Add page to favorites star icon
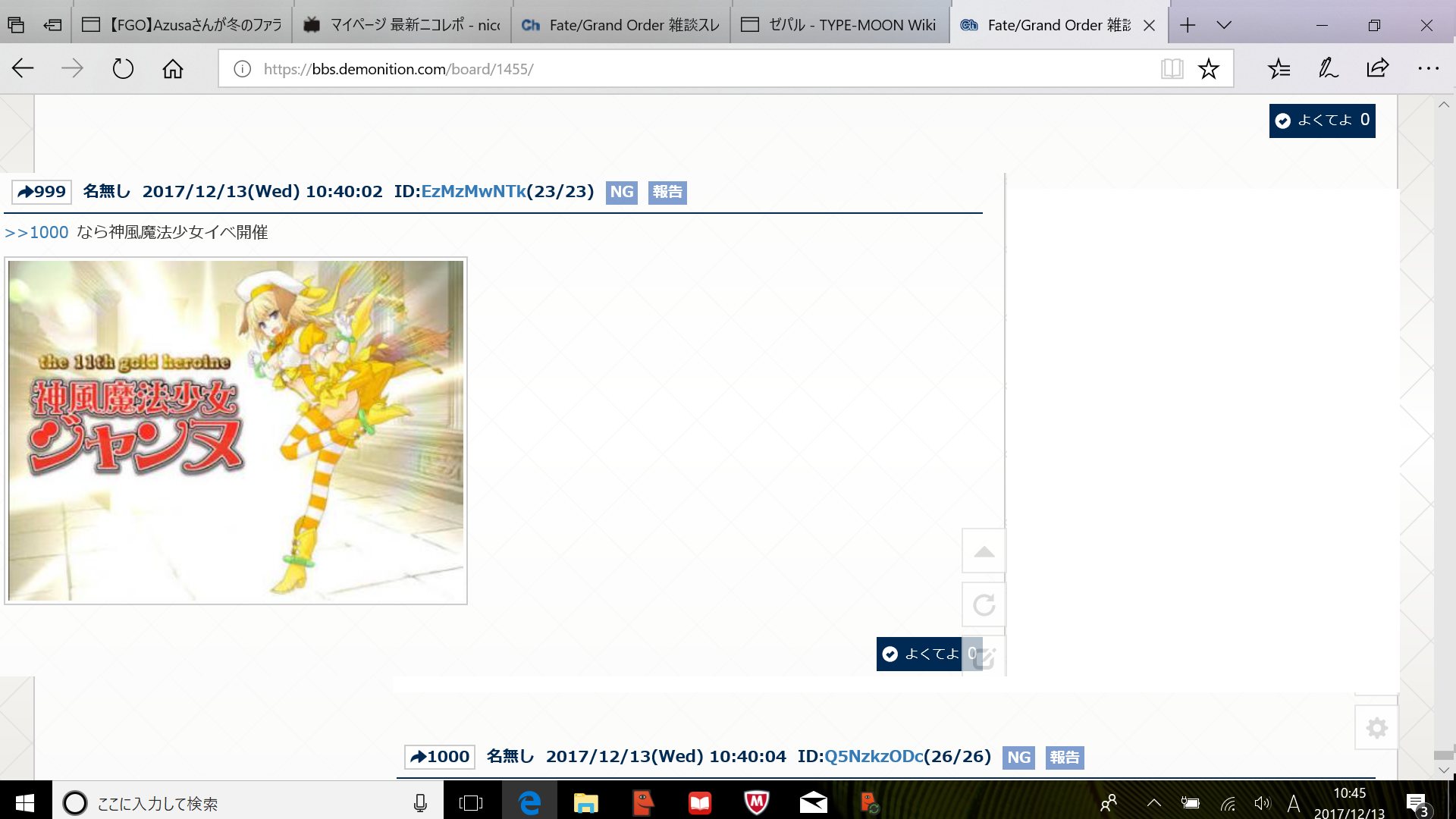This screenshot has height=819, width=1456. tap(1208, 69)
